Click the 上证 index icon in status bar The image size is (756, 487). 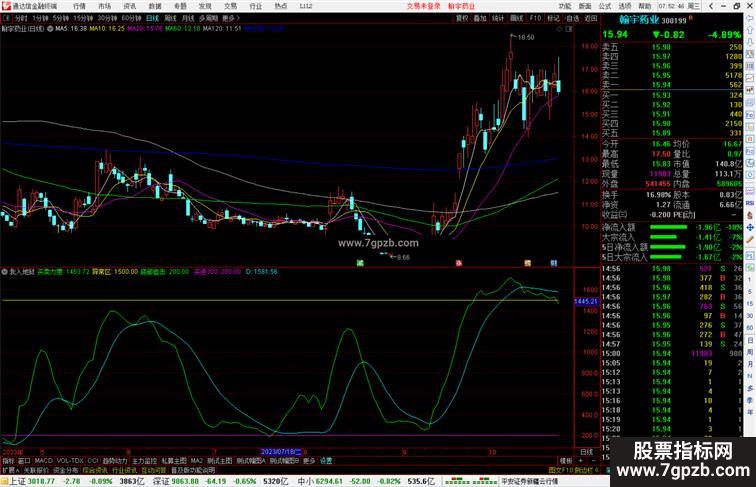5,481
